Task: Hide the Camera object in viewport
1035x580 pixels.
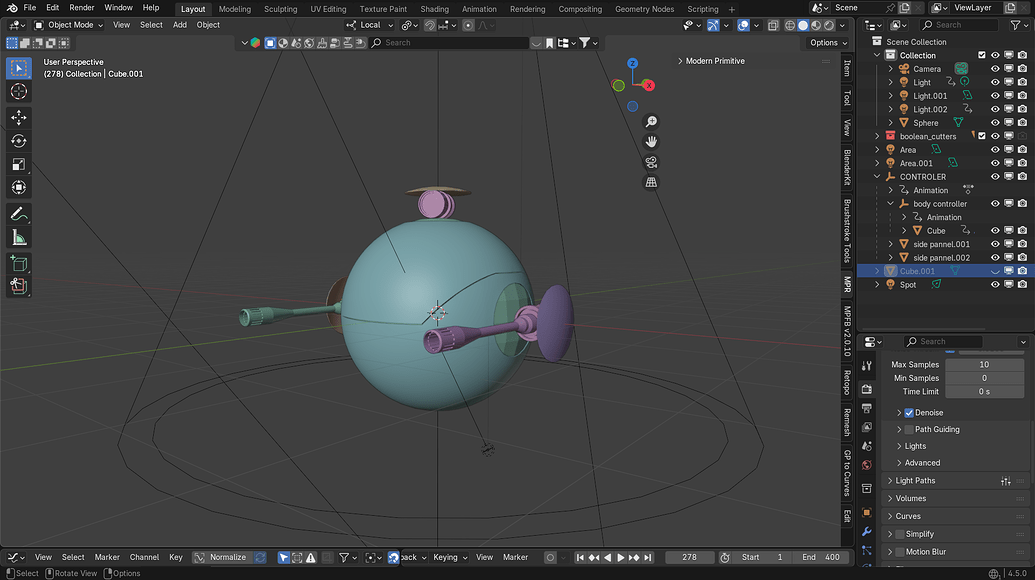Action: (995, 69)
